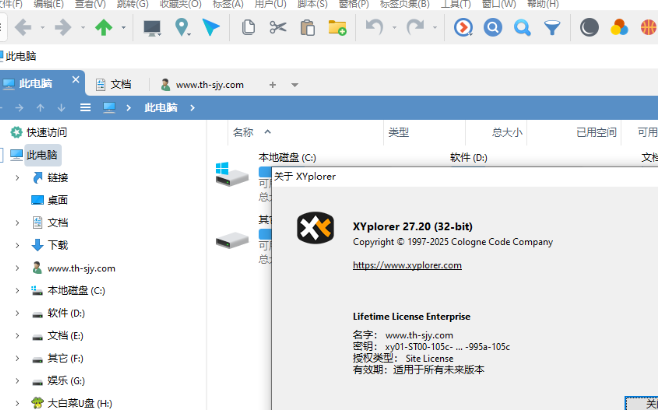Expand the 文档 tree node
658x410 pixels.
click(x=17, y=223)
